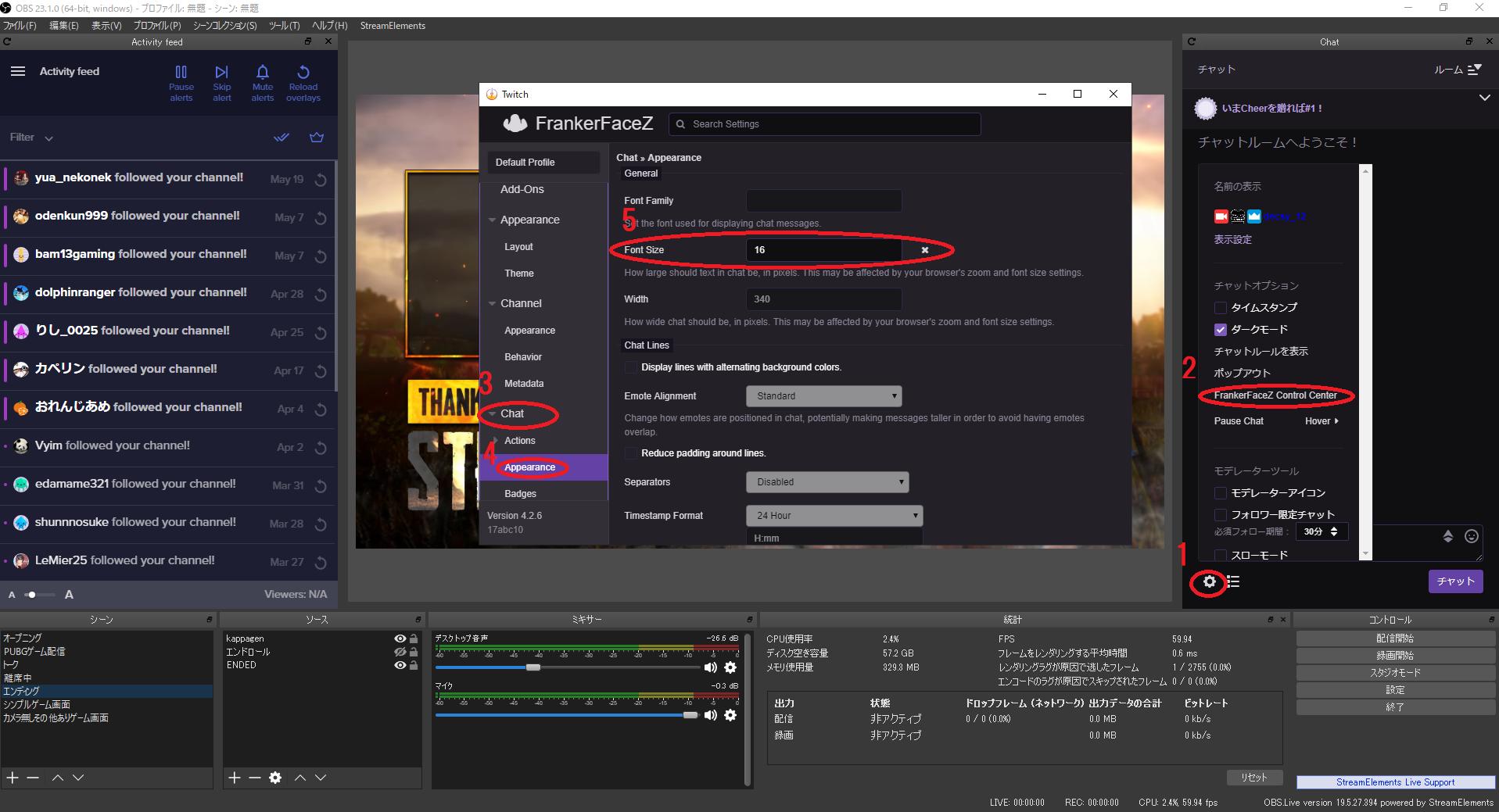Click 配信開始 button
The height and width of the screenshot is (812, 1499).
(1396, 639)
